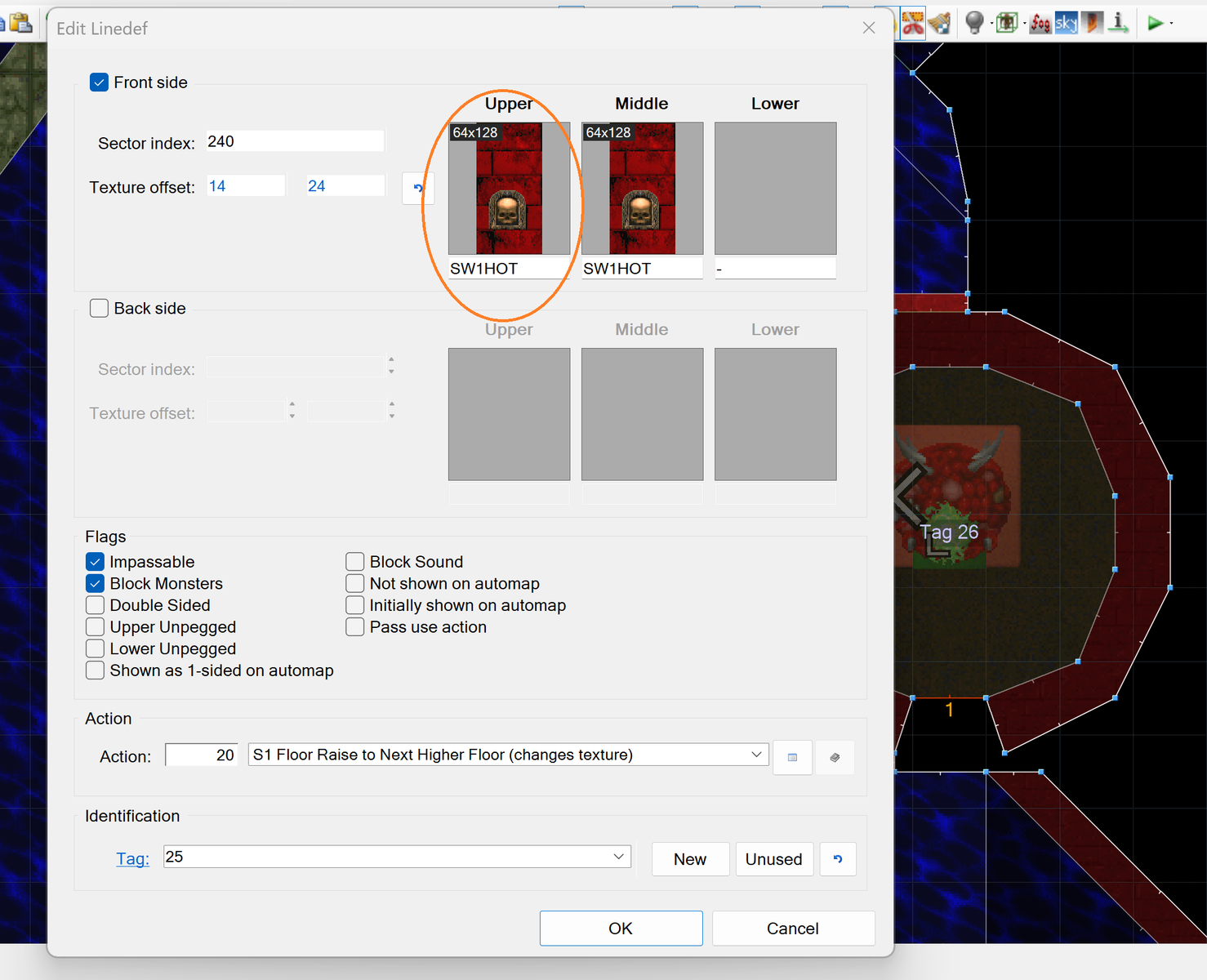The image size is (1207, 980).
Task: Click the scissors snap-selection toolbar icon
Action: click(912, 23)
